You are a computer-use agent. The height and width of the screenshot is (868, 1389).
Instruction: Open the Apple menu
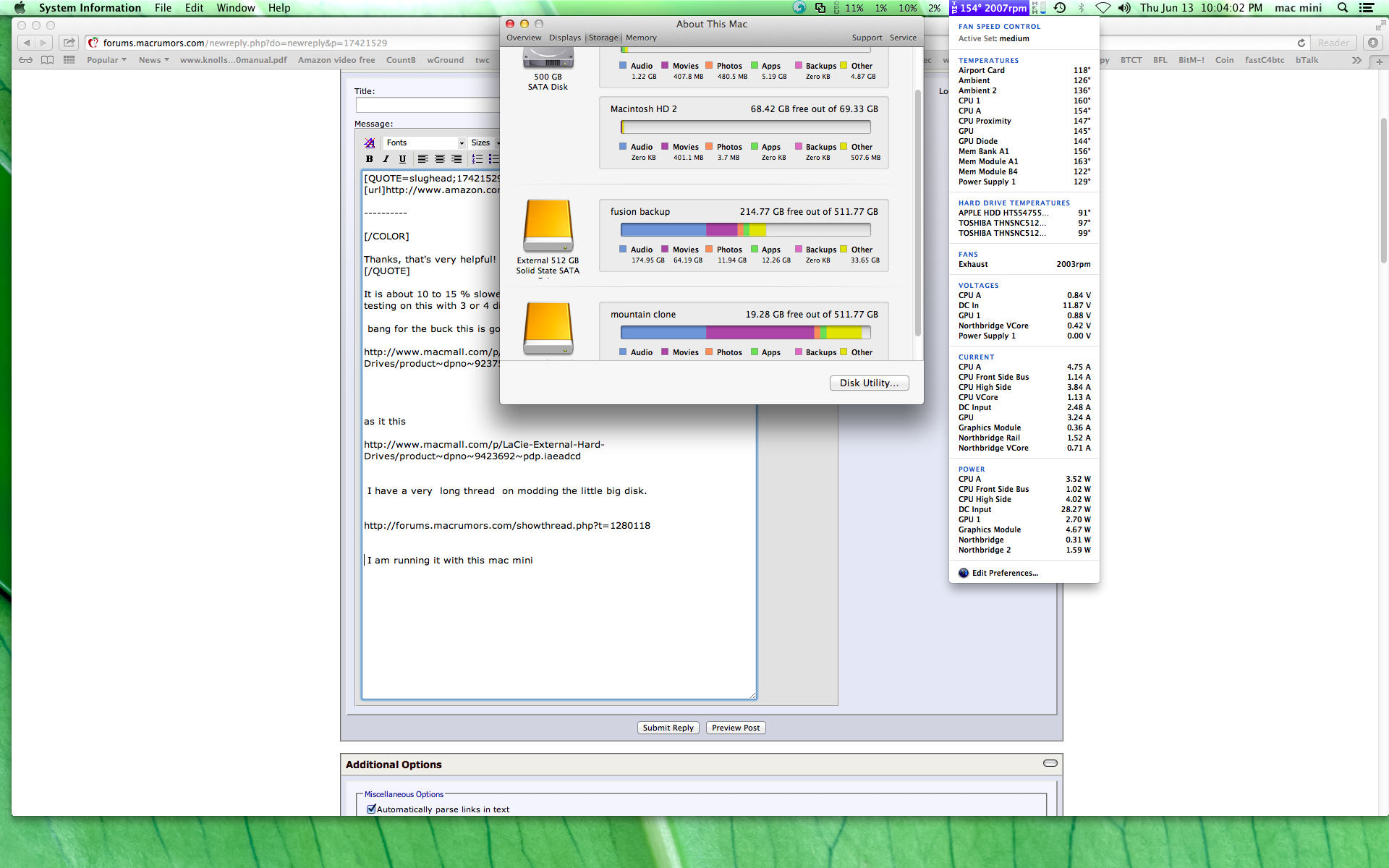[x=20, y=8]
